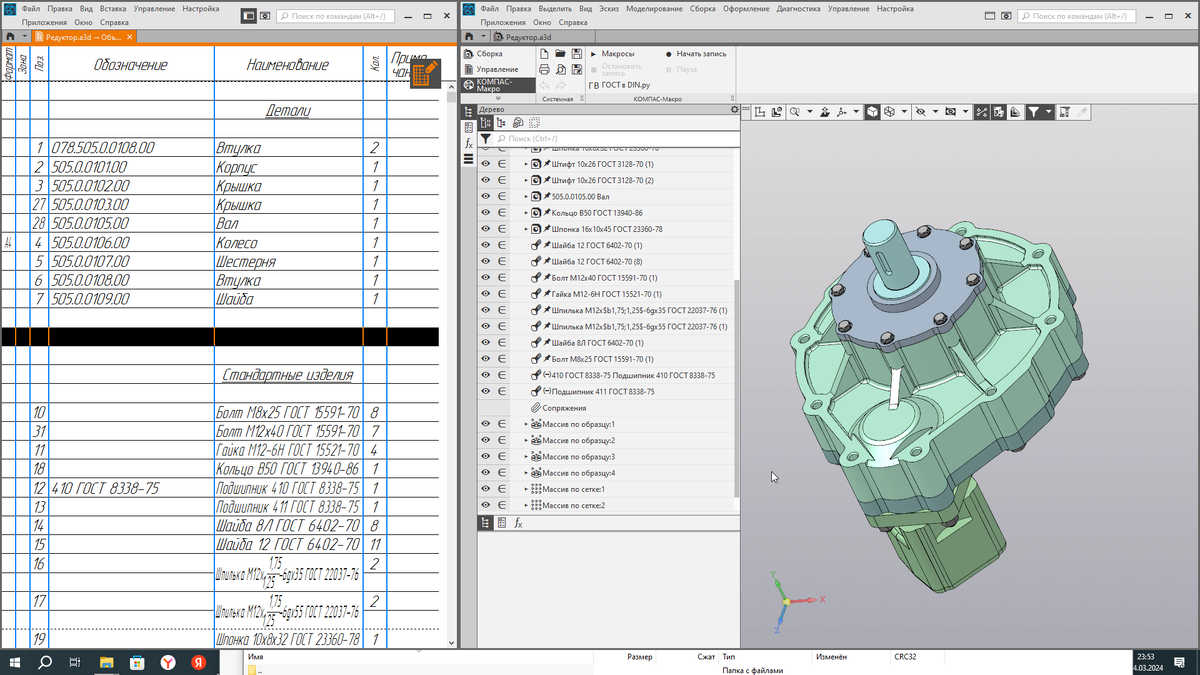Run the ГОСТ в DIN.py macro

tap(619, 86)
